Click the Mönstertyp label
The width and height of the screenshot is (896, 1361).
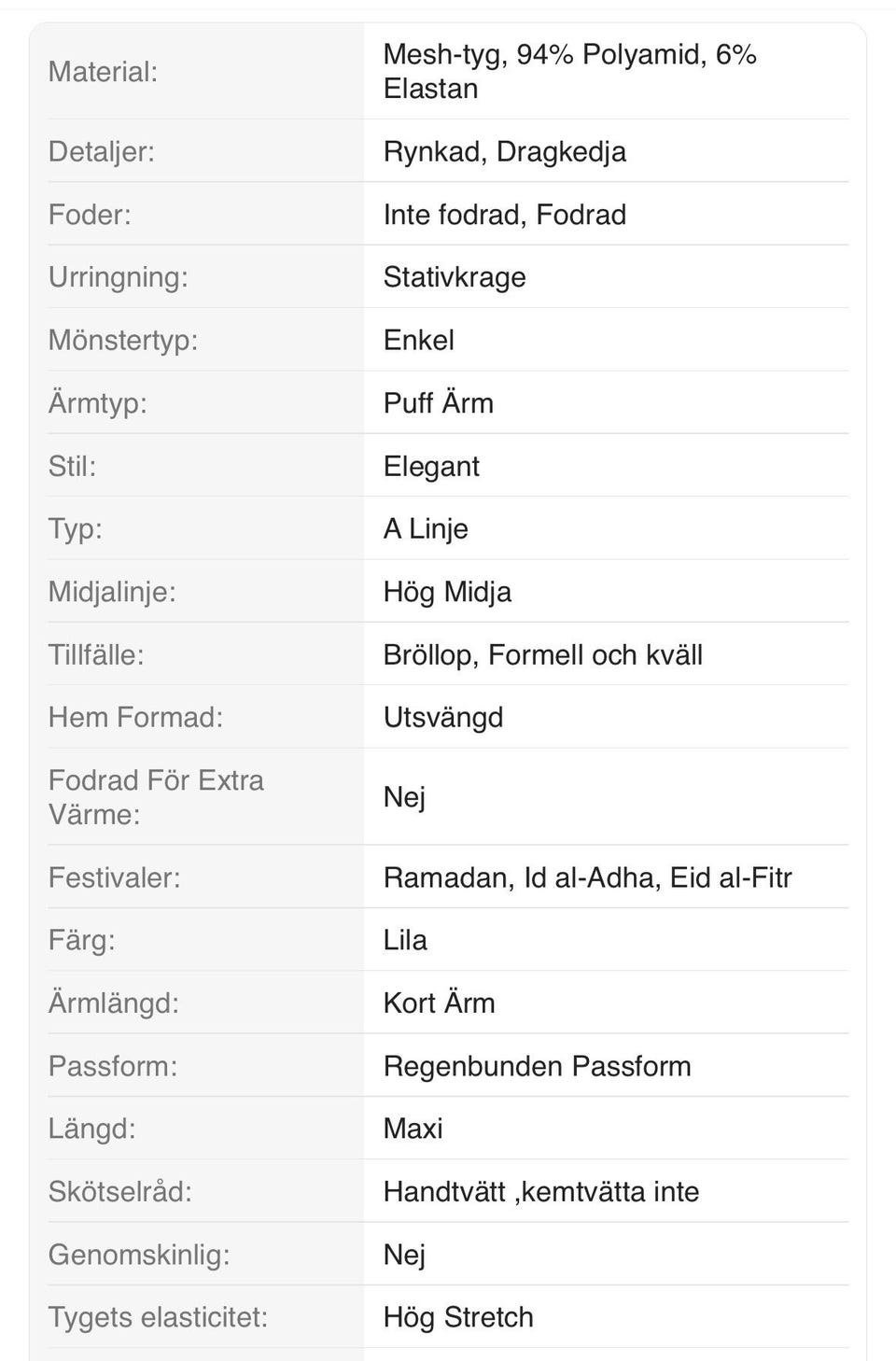point(123,340)
